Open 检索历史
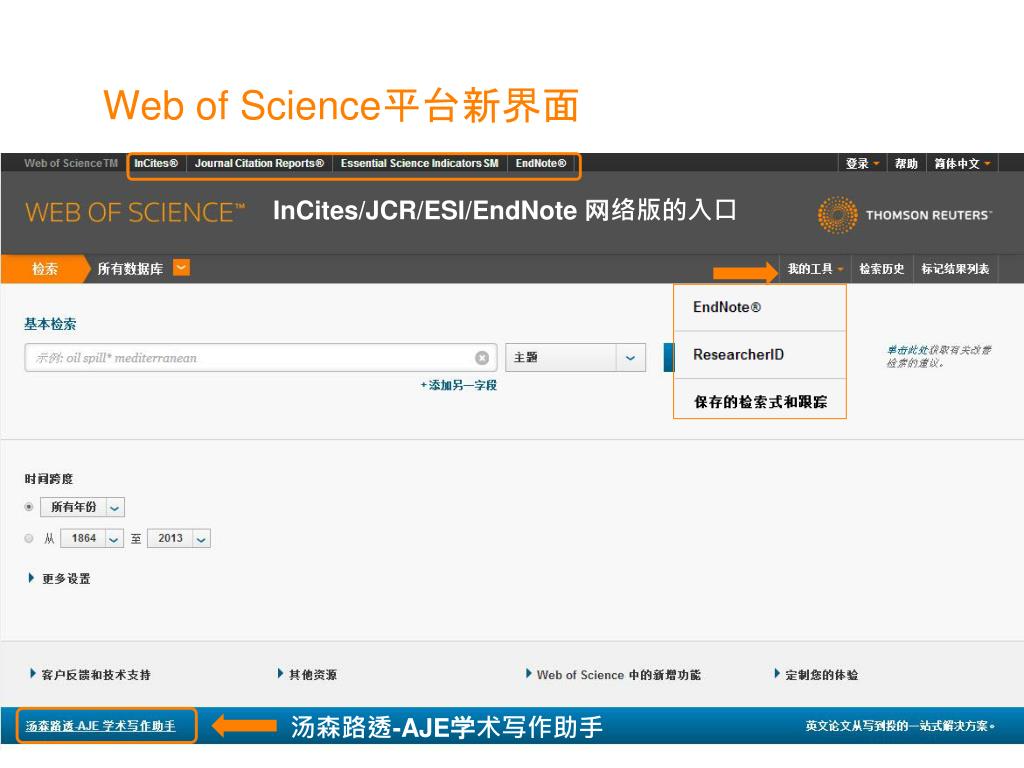The width and height of the screenshot is (1024, 768). (x=882, y=268)
